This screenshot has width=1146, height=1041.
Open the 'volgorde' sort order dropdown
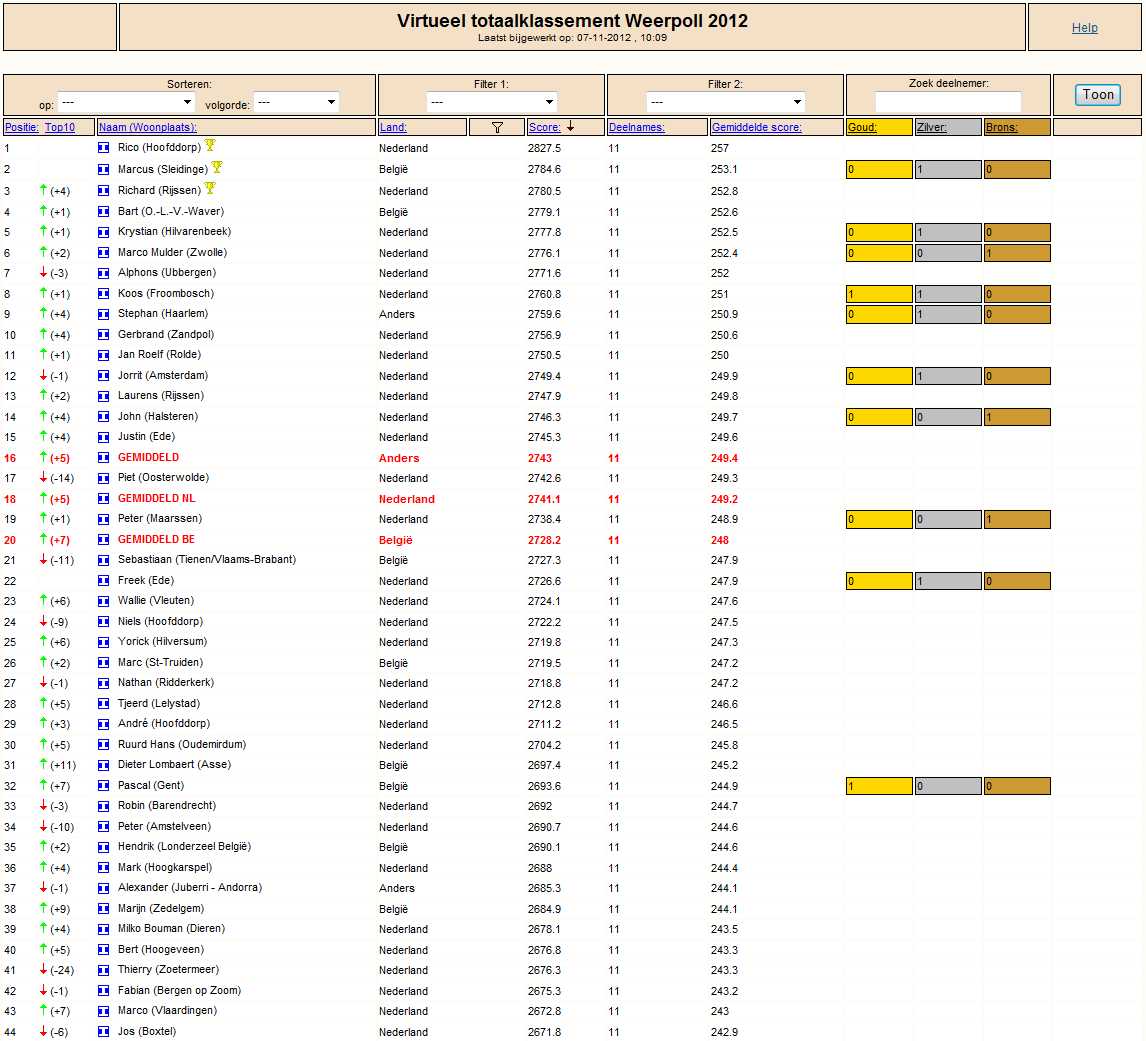(296, 102)
